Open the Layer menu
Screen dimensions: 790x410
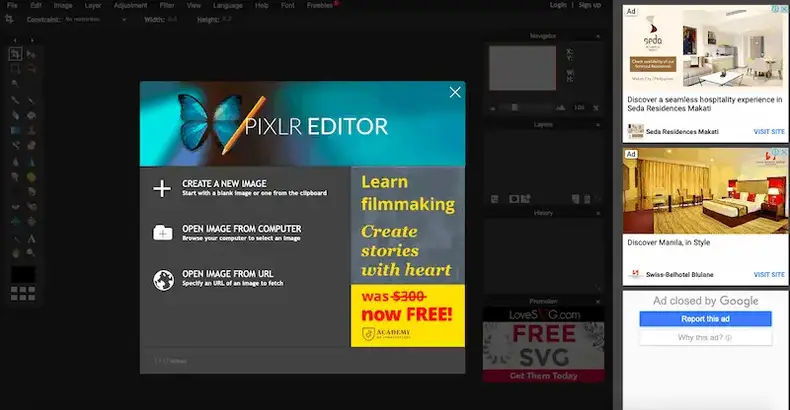click(93, 5)
